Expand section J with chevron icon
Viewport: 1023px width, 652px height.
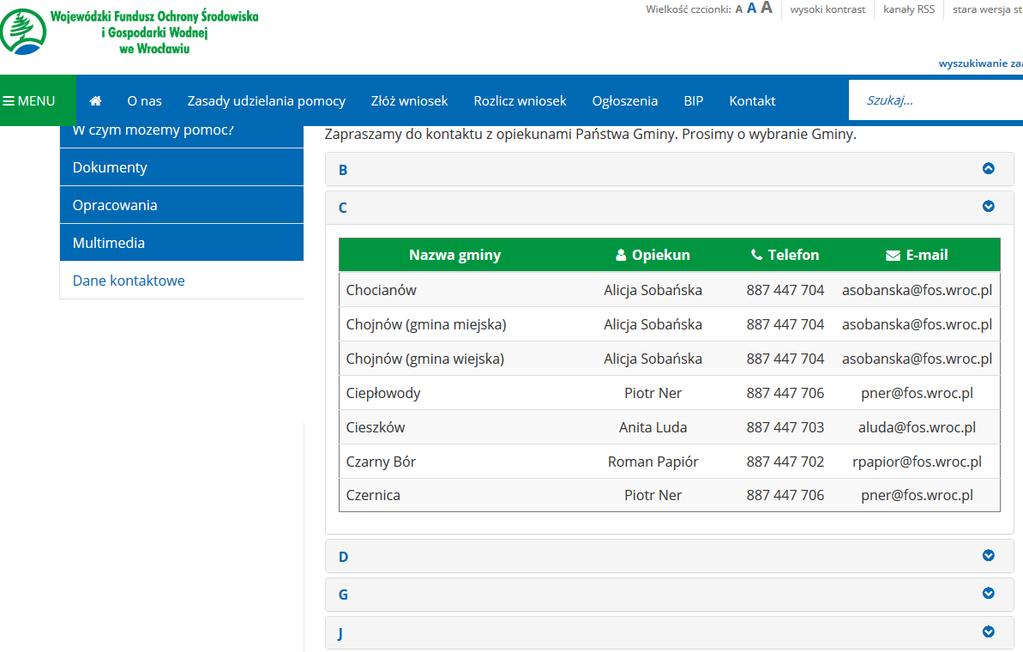(x=988, y=632)
